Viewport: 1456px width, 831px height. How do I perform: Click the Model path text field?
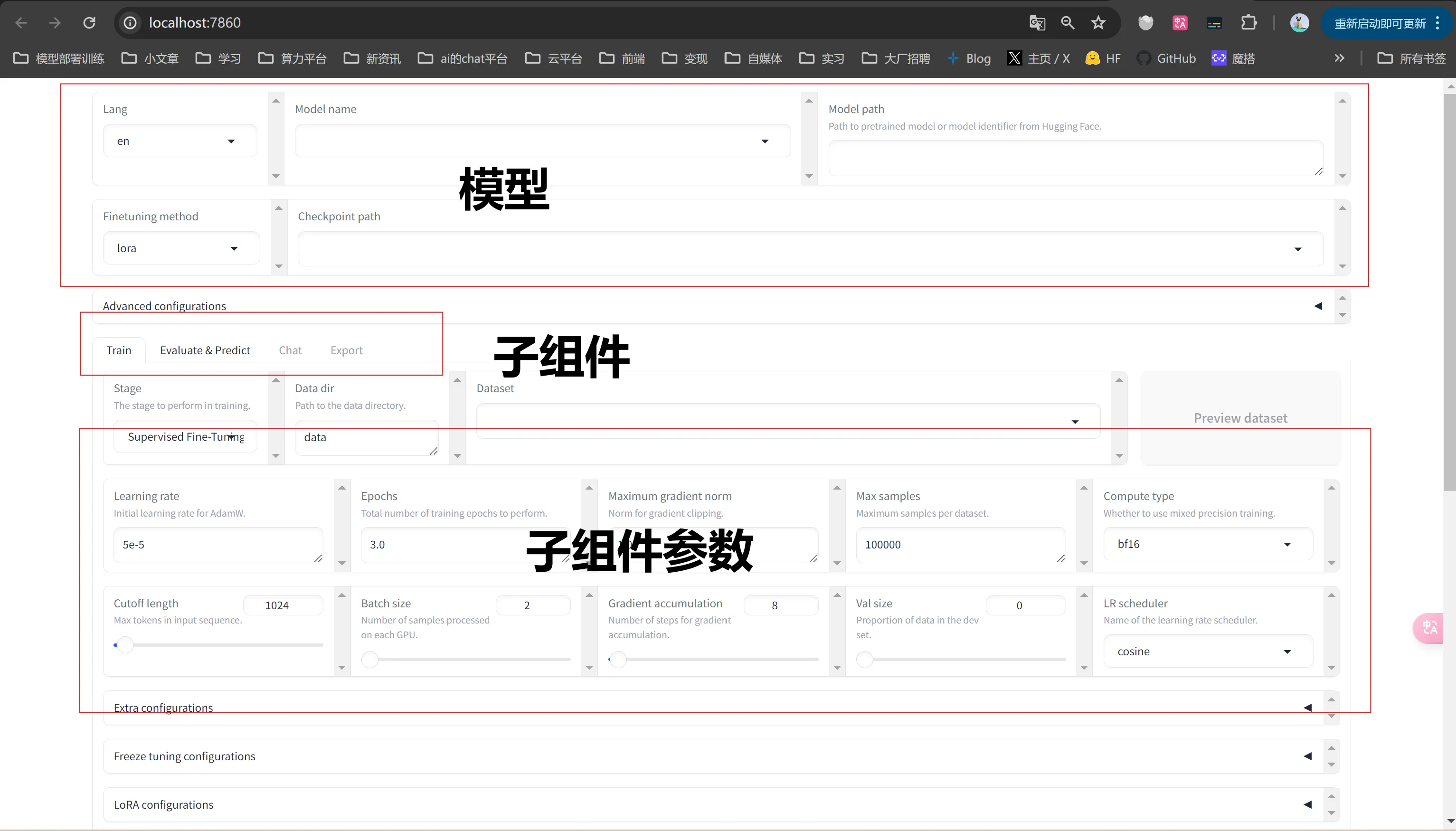click(1076, 158)
